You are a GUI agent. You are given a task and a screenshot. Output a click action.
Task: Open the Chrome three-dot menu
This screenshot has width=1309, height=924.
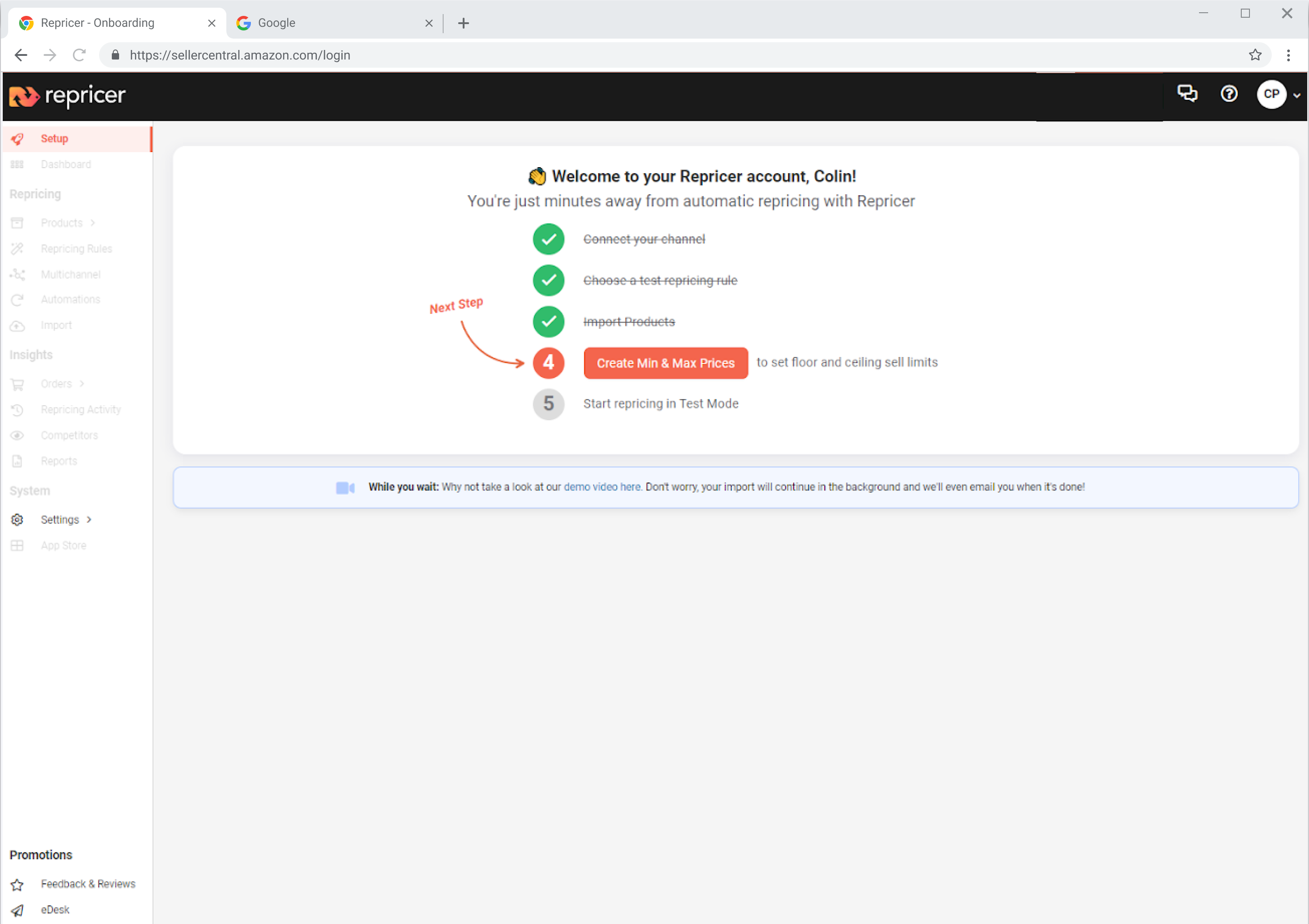coord(1288,55)
